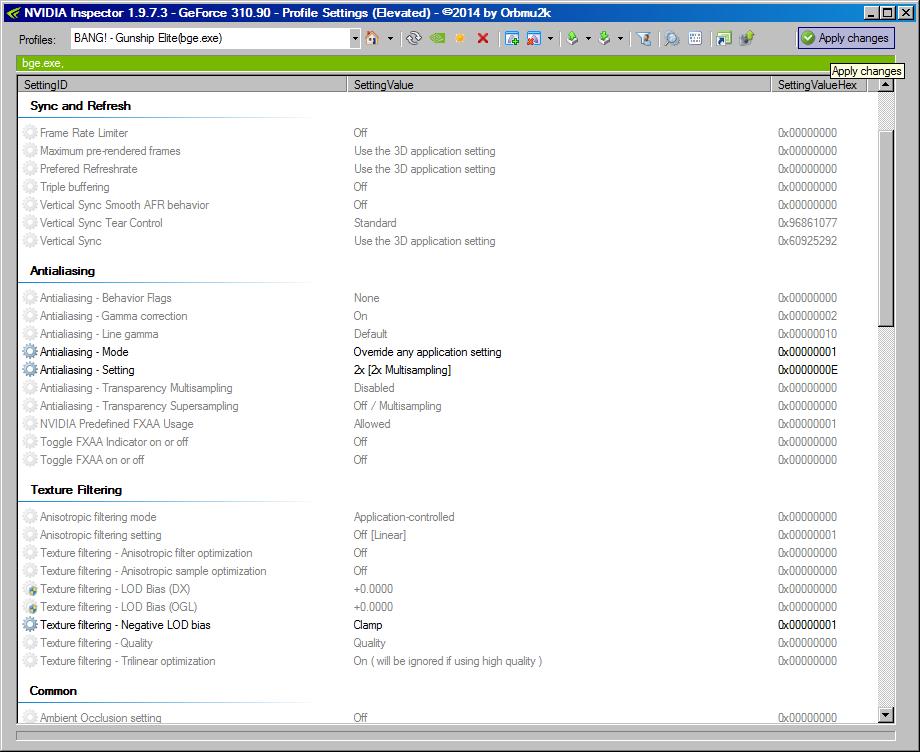Image resolution: width=920 pixels, height=752 pixels.
Task: Click the gear icon beside Antialiasing - Mode
Action: click(30, 352)
